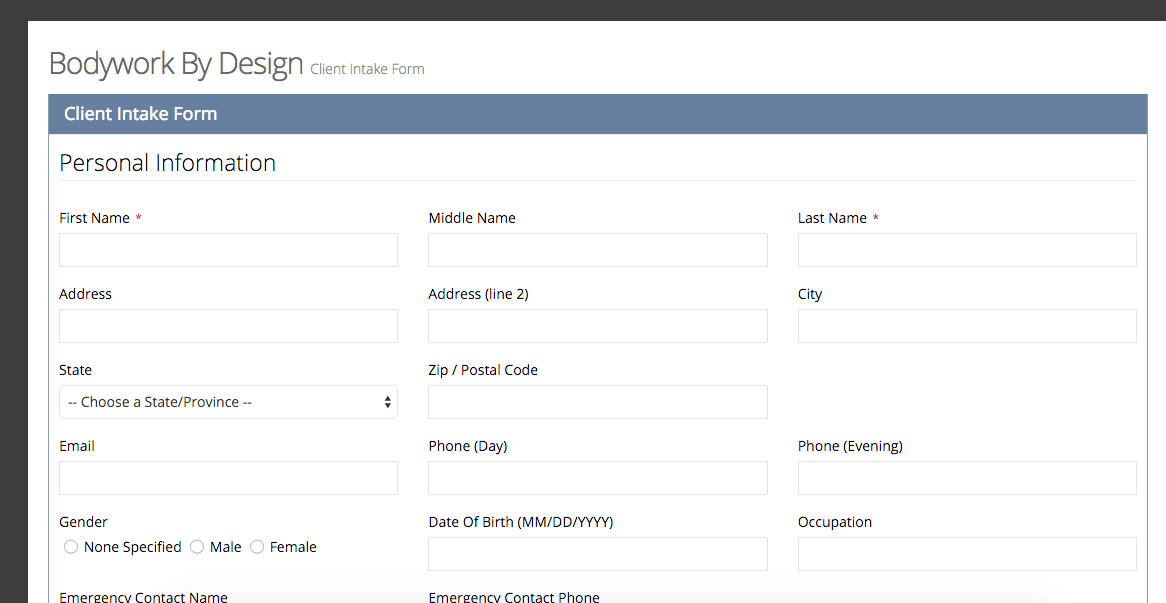The width and height of the screenshot is (1166, 603).
Task: Select the None Specified gender radio button
Action: 71,547
